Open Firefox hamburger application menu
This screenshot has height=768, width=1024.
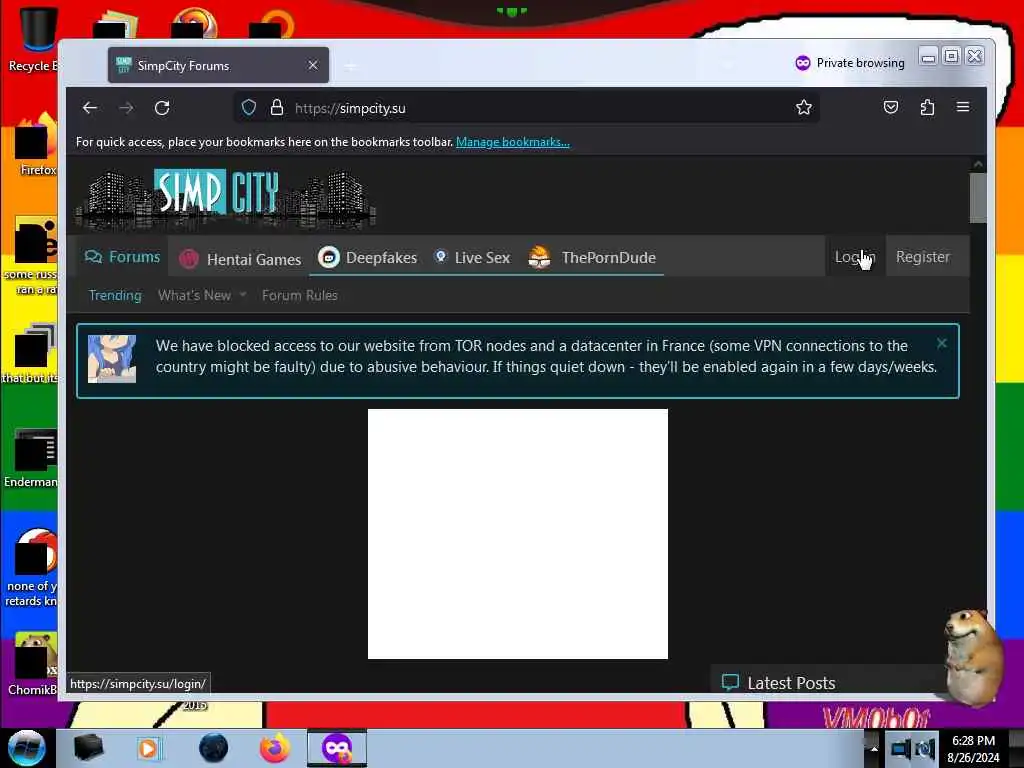pos(963,107)
